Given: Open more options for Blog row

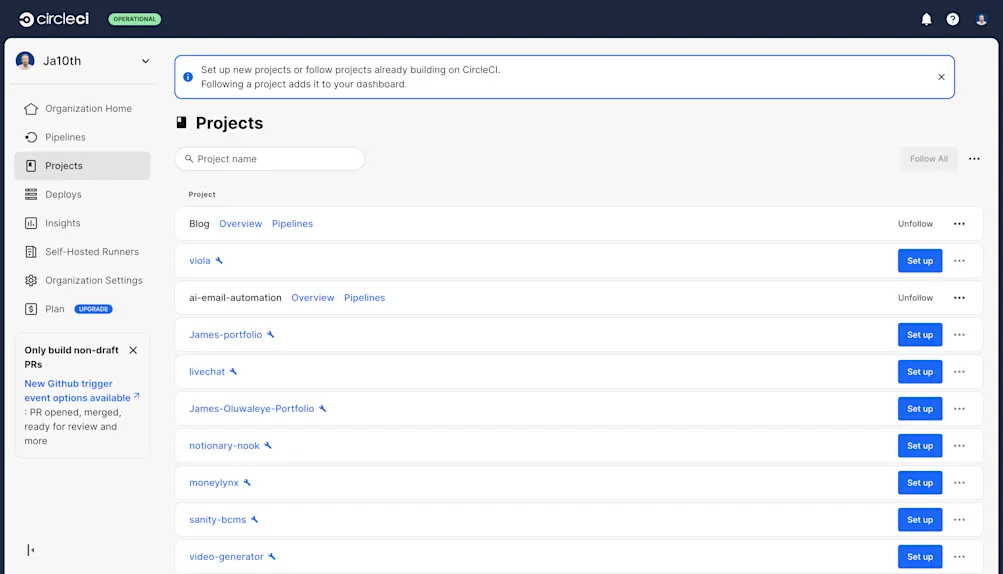Looking at the screenshot, I should pos(960,224).
